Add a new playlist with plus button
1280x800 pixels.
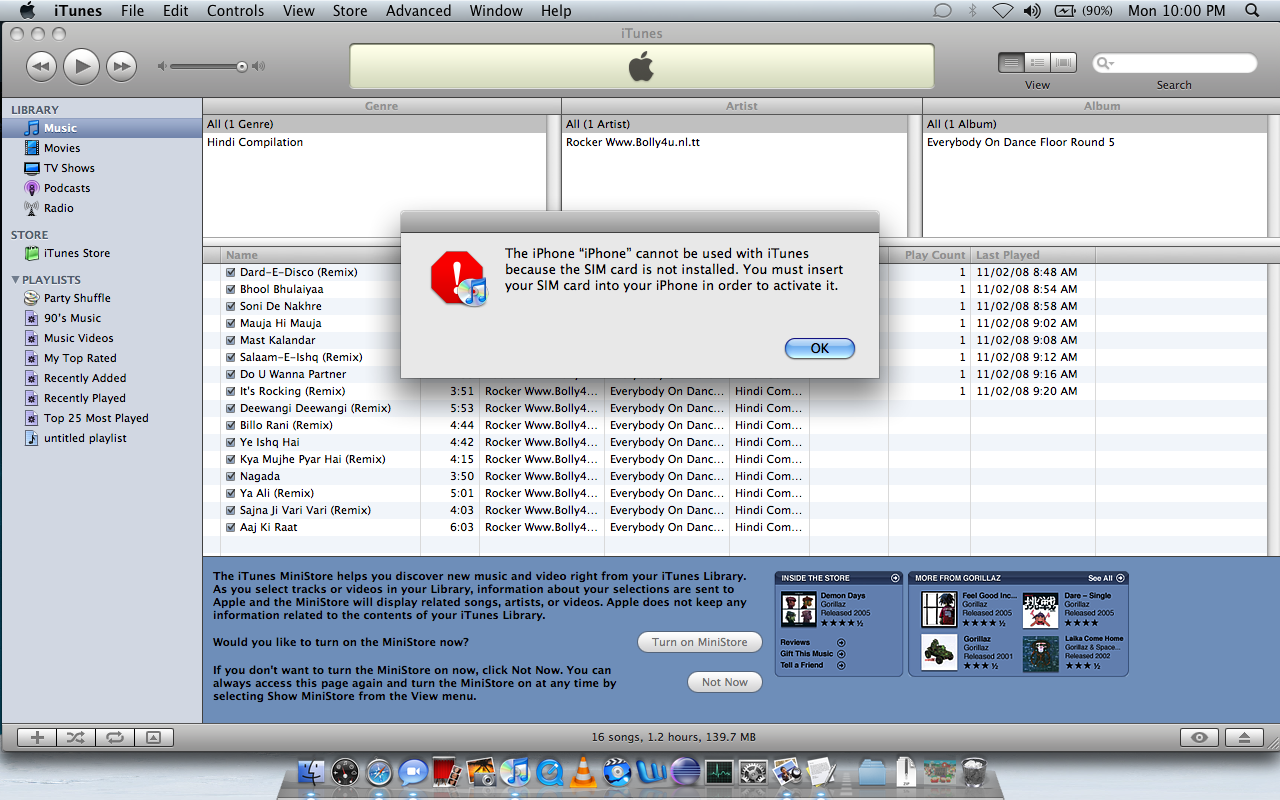click(x=37, y=738)
